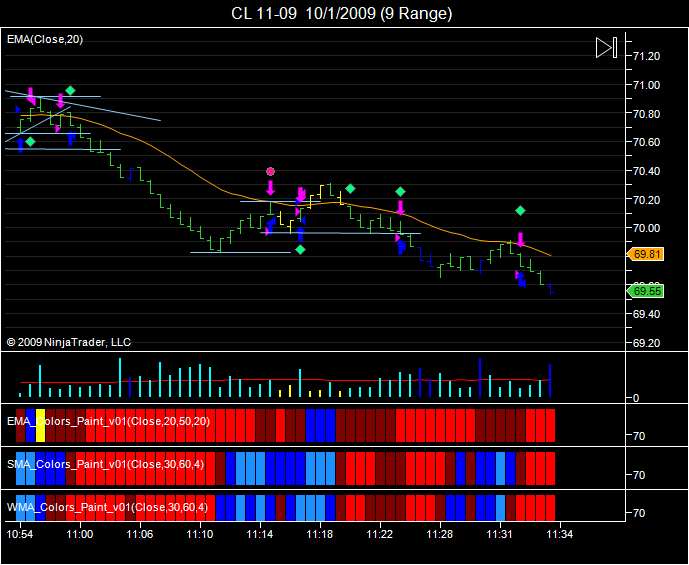
Task: Click the green diamond marker right of 70.20 peak
Action: pos(350,189)
